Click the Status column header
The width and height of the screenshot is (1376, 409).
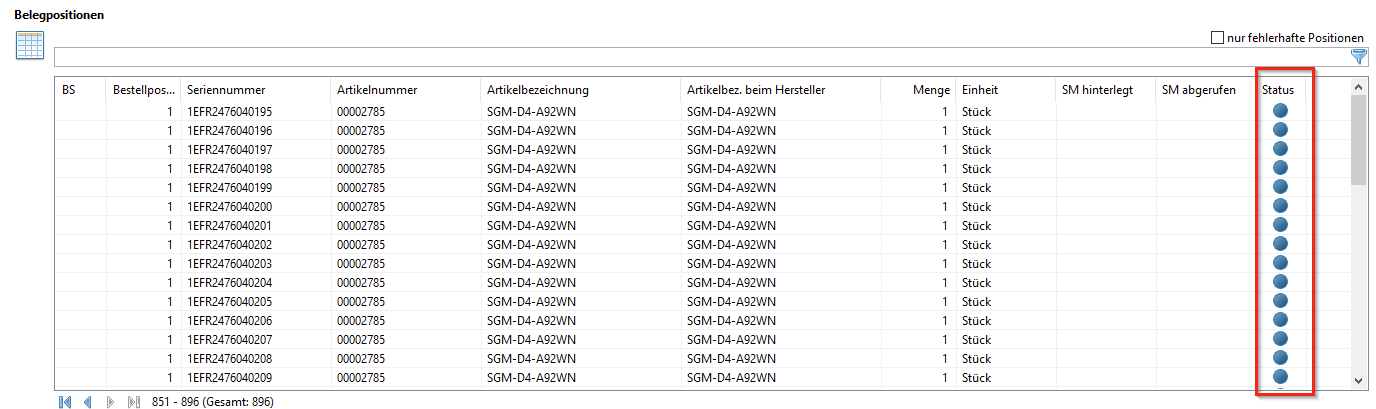pyautogui.click(x=1278, y=90)
